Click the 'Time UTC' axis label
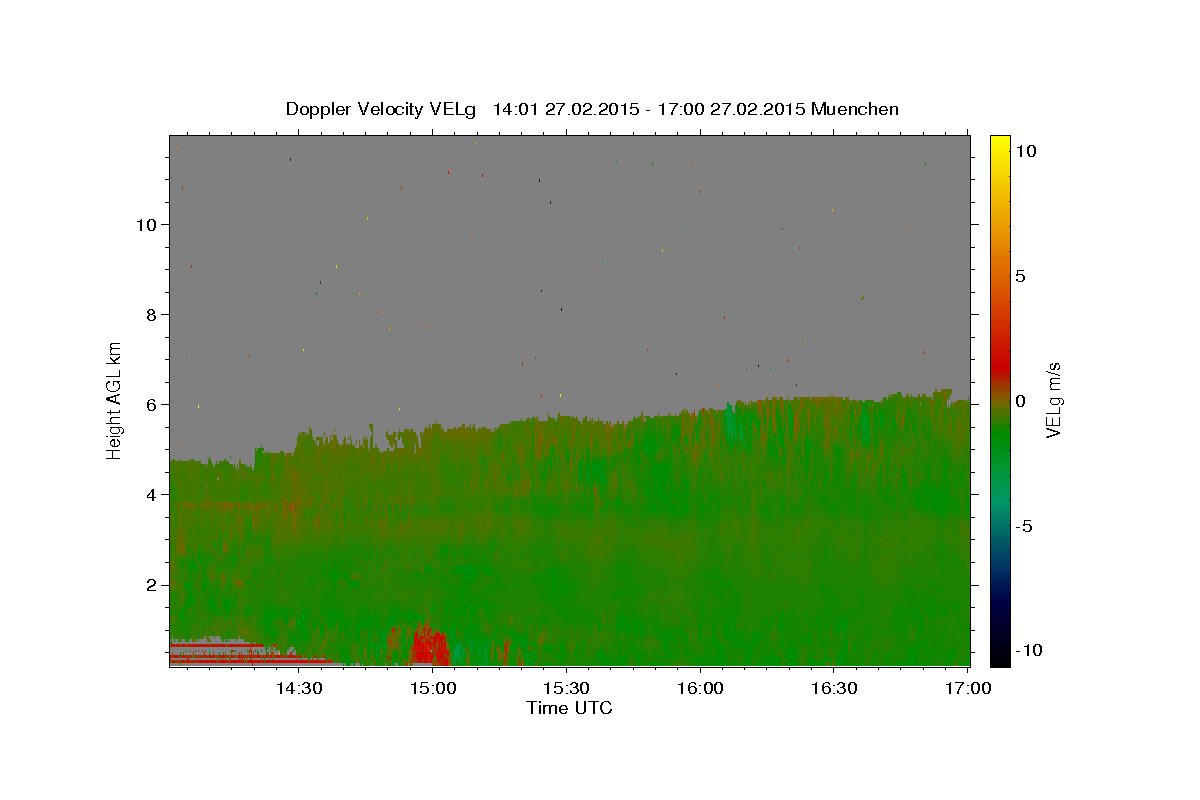1200x800 pixels. tap(569, 708)
